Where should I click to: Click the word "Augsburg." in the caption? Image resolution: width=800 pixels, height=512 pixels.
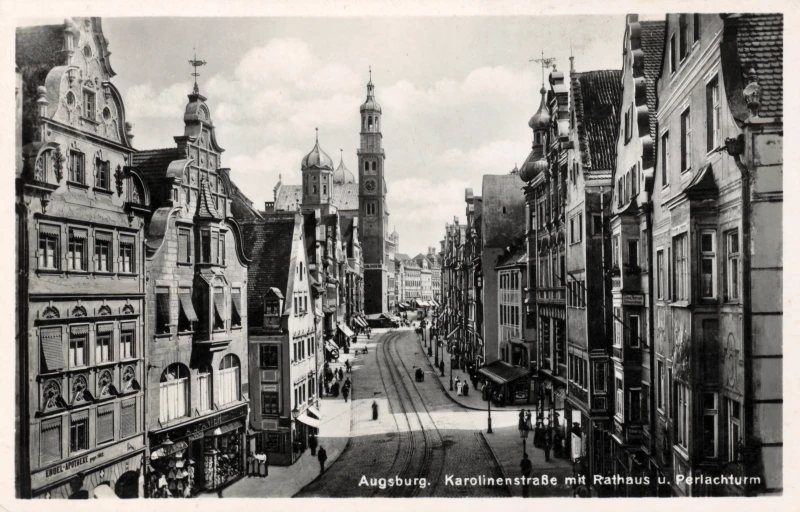coord(395,481)
